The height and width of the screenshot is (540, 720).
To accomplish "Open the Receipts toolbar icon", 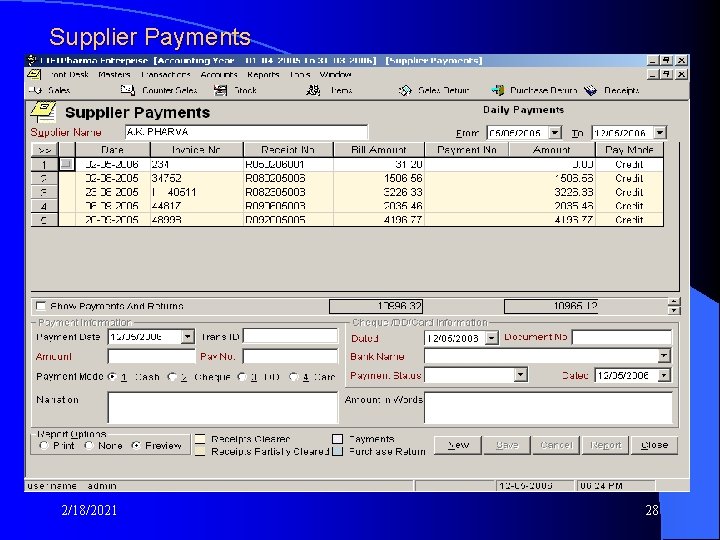I will 591,90.
